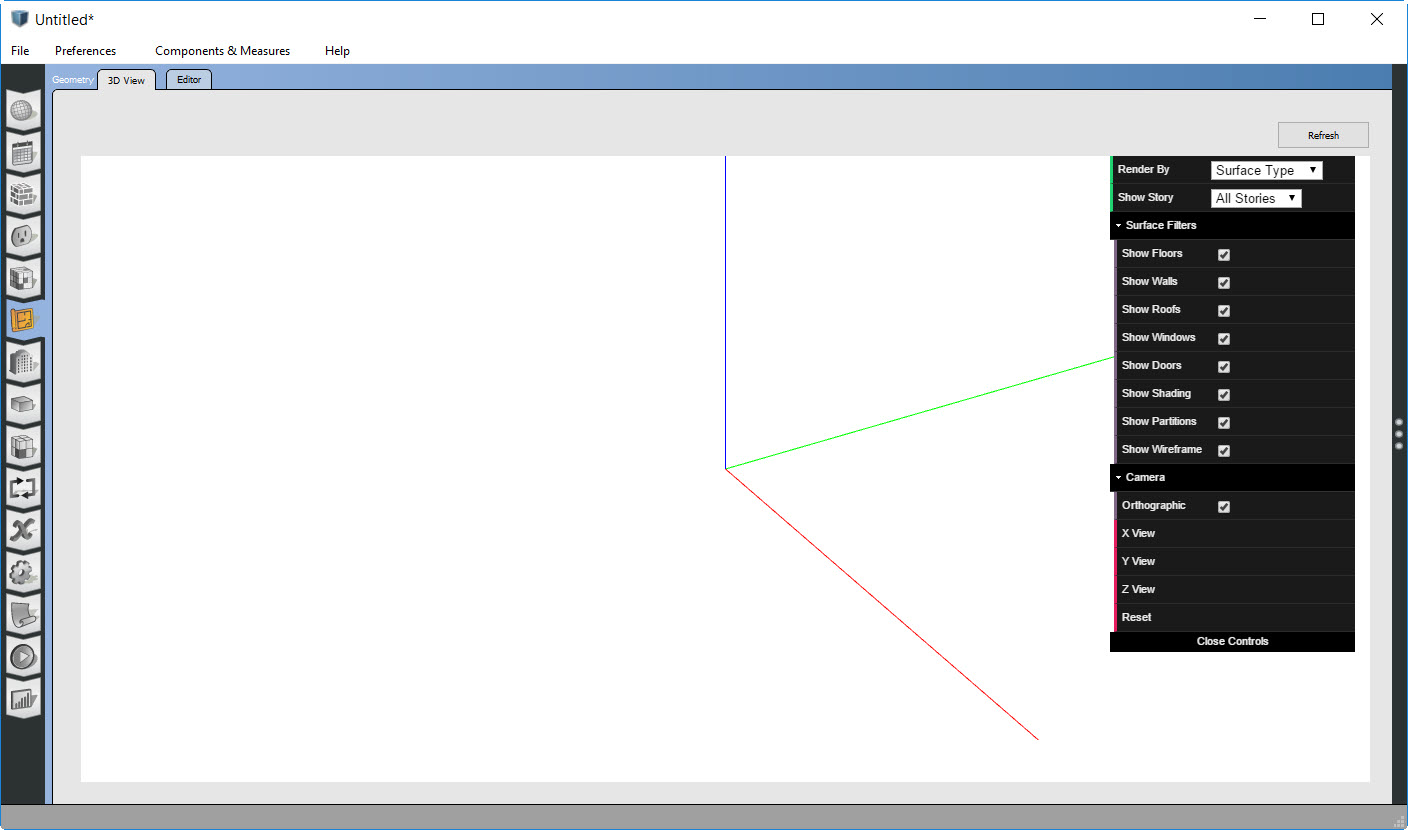Start simulation using the play button icon
This screenshot has height=830, width=1408.
23,657
